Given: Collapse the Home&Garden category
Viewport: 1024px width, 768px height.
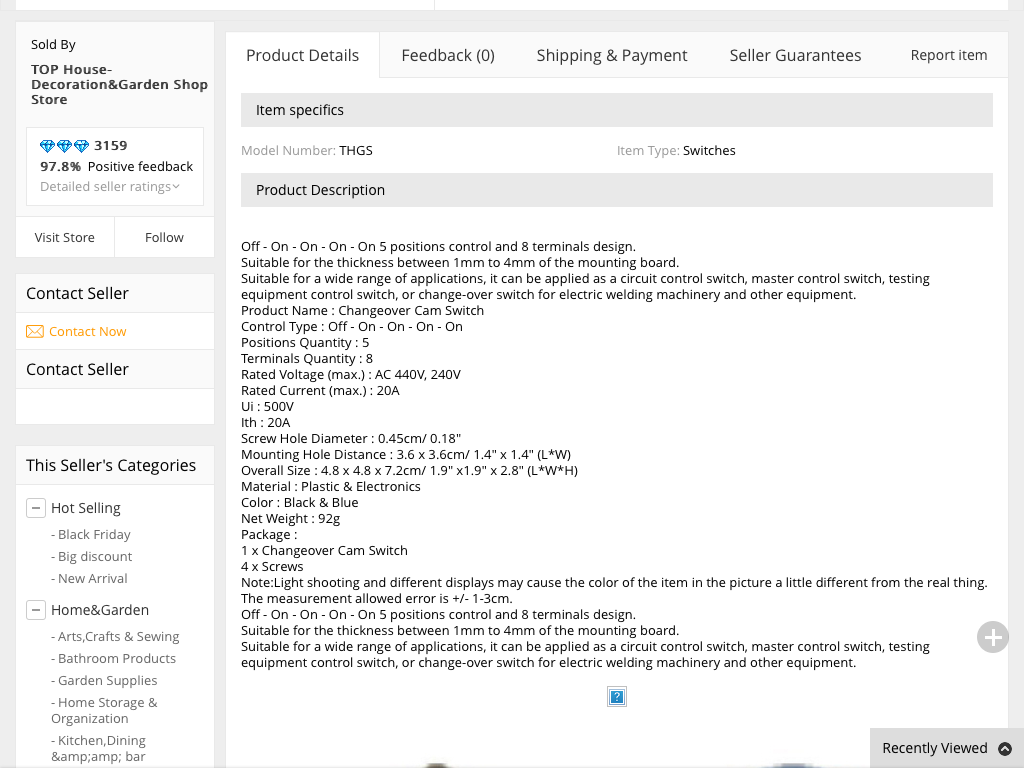Looking at the screenshot, I should tap(36, 610).
